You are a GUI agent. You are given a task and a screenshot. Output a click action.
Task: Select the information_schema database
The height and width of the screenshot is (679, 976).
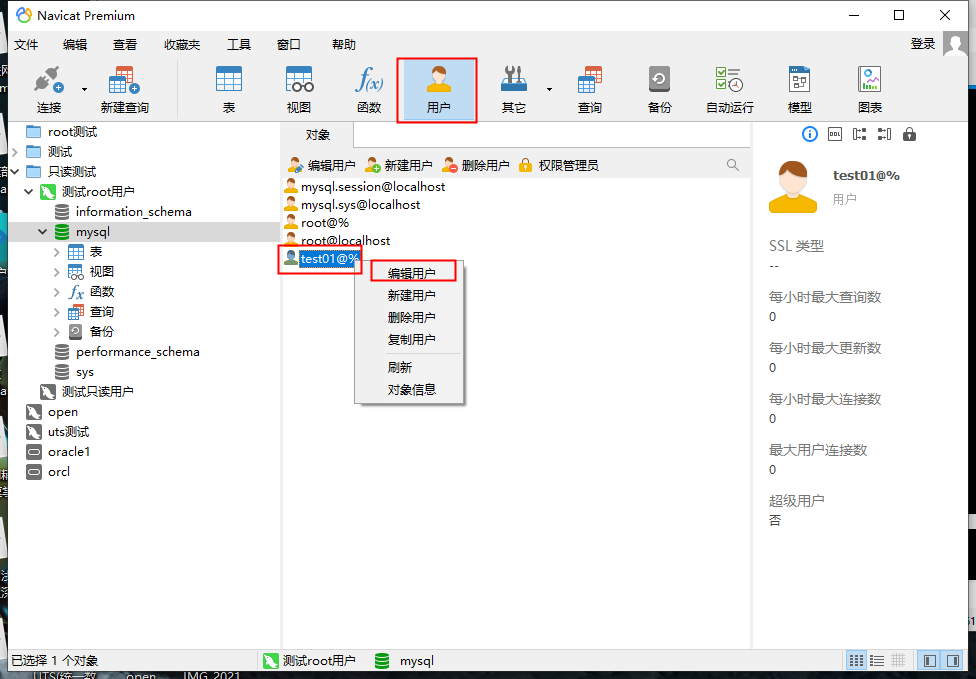123,212
